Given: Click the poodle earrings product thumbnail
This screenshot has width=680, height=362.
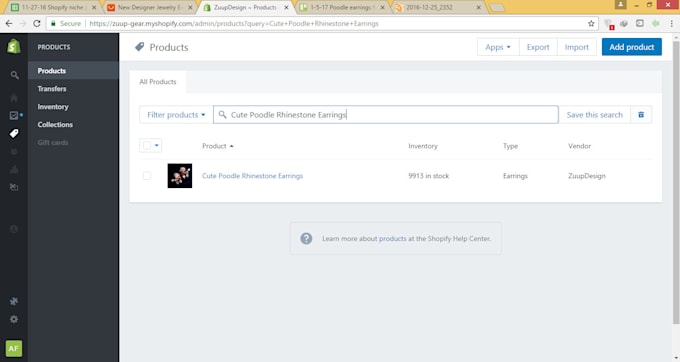Looking at the screenshot, I should click(180, 176).
